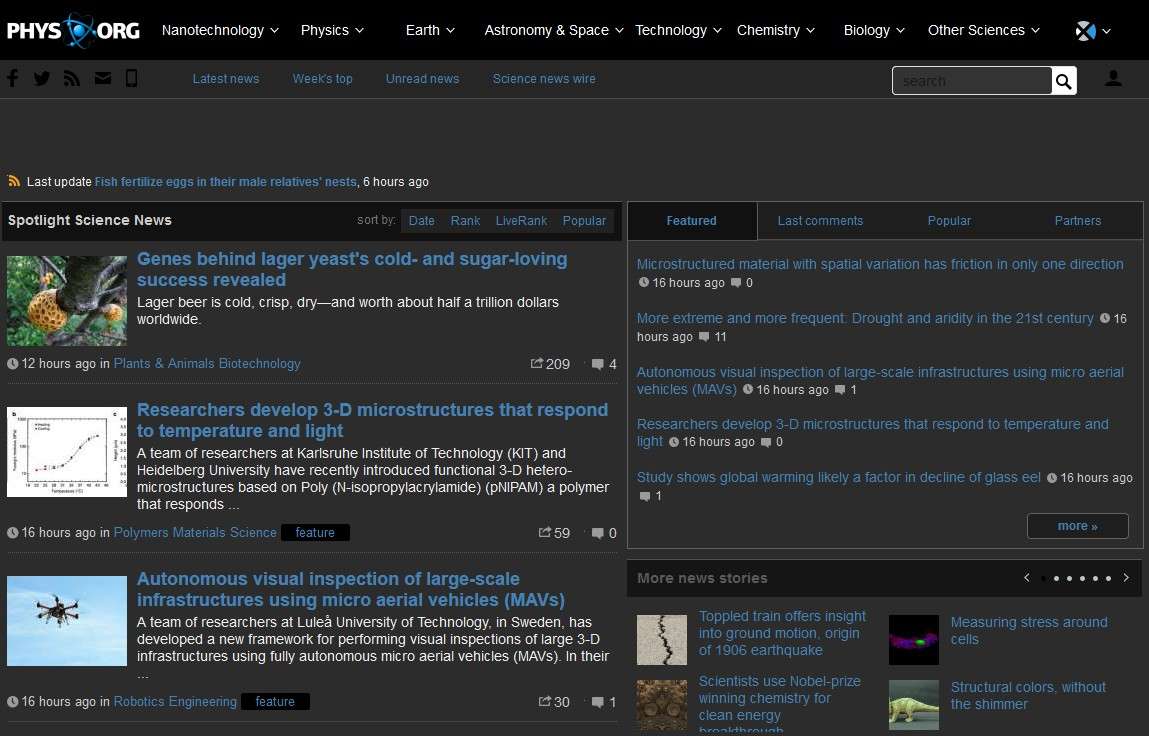Viewport: 1149px width, 736px height.
Task: Sort articles by Popular
Action: pyautogui.click(x=584, y=220)
